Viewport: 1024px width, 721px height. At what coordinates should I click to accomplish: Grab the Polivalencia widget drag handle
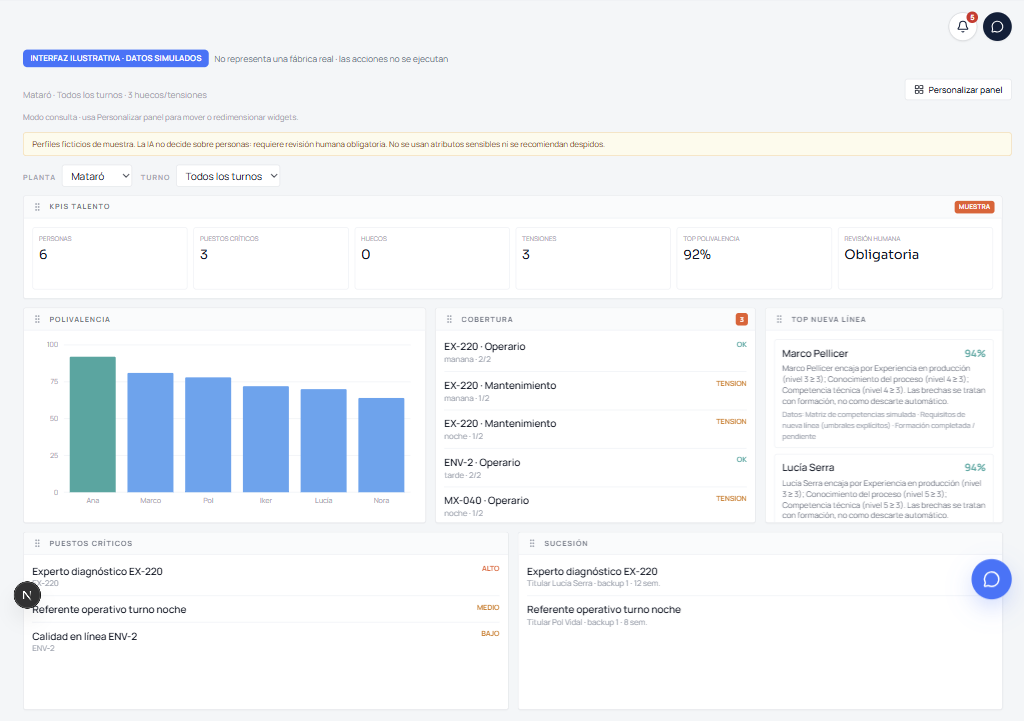click(x=37, y=319)
